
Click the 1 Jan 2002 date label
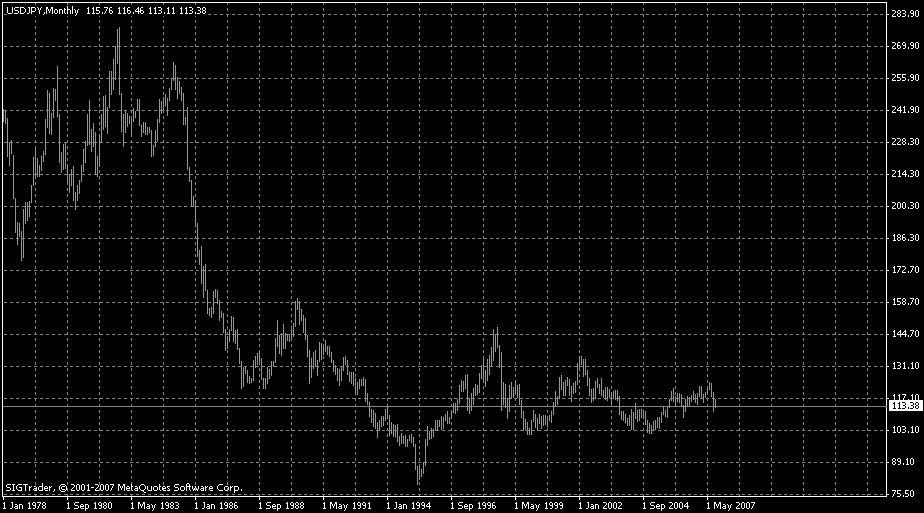pos(600,505)
